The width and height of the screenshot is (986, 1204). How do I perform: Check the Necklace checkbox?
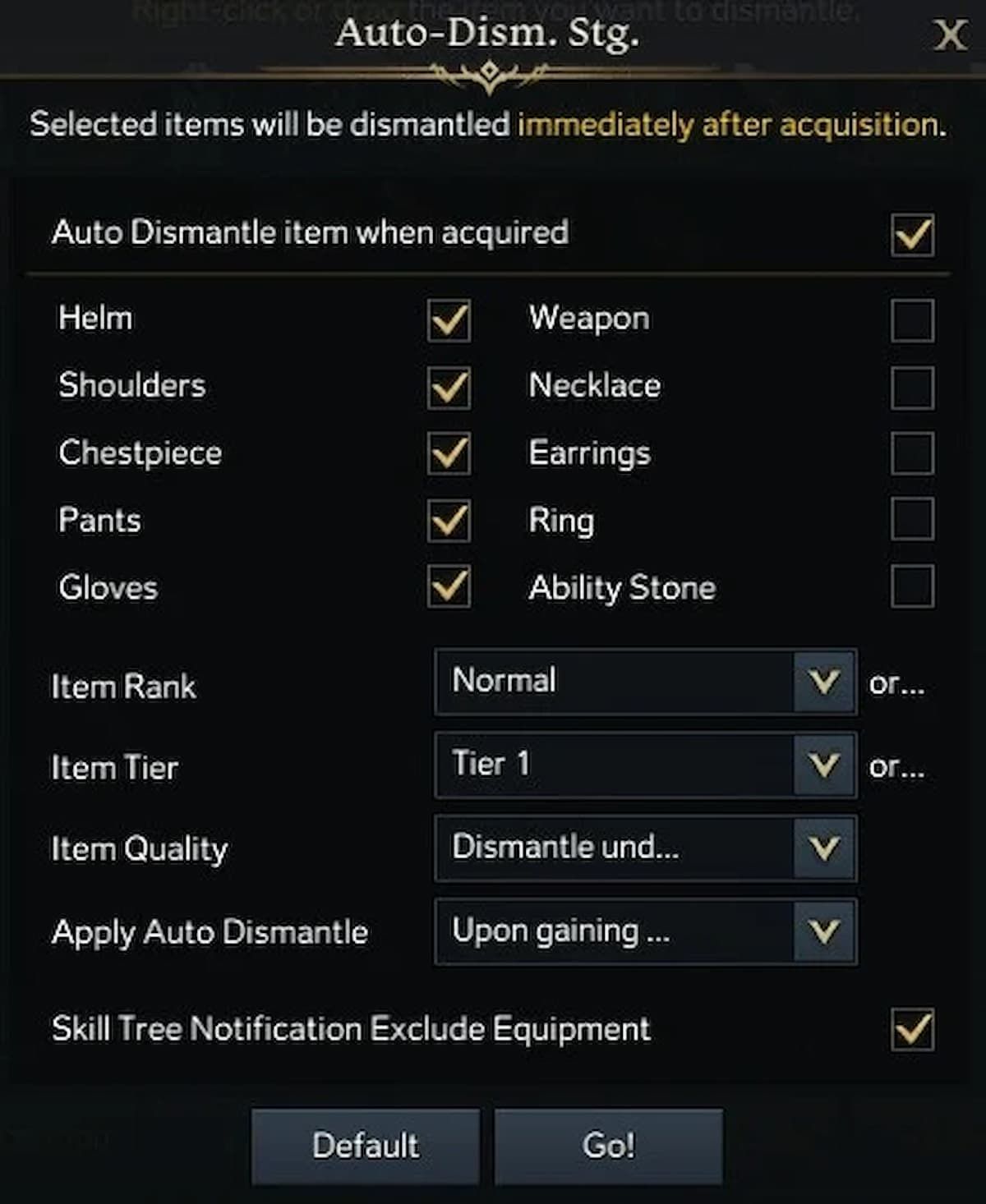[912, 387]
